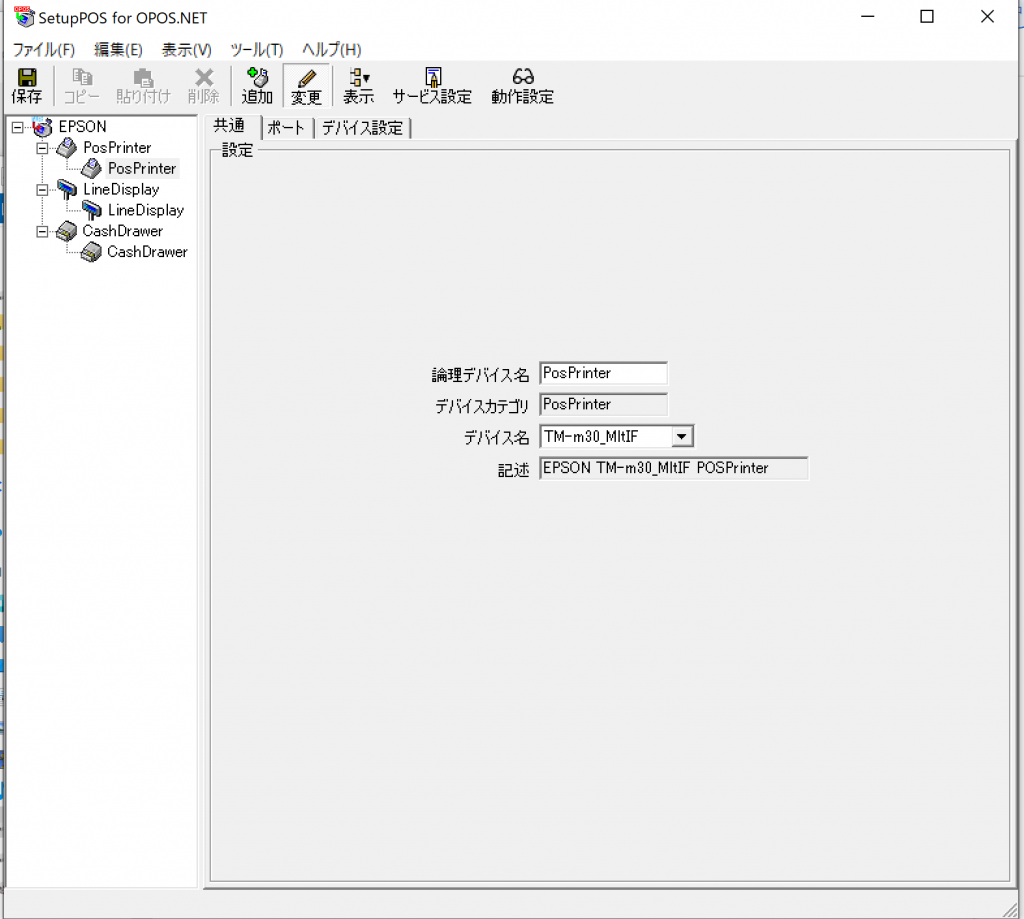Click the 記述 label text
Image resolution: width=1024 pixels, height=919 pixels.
click(513, 470)
